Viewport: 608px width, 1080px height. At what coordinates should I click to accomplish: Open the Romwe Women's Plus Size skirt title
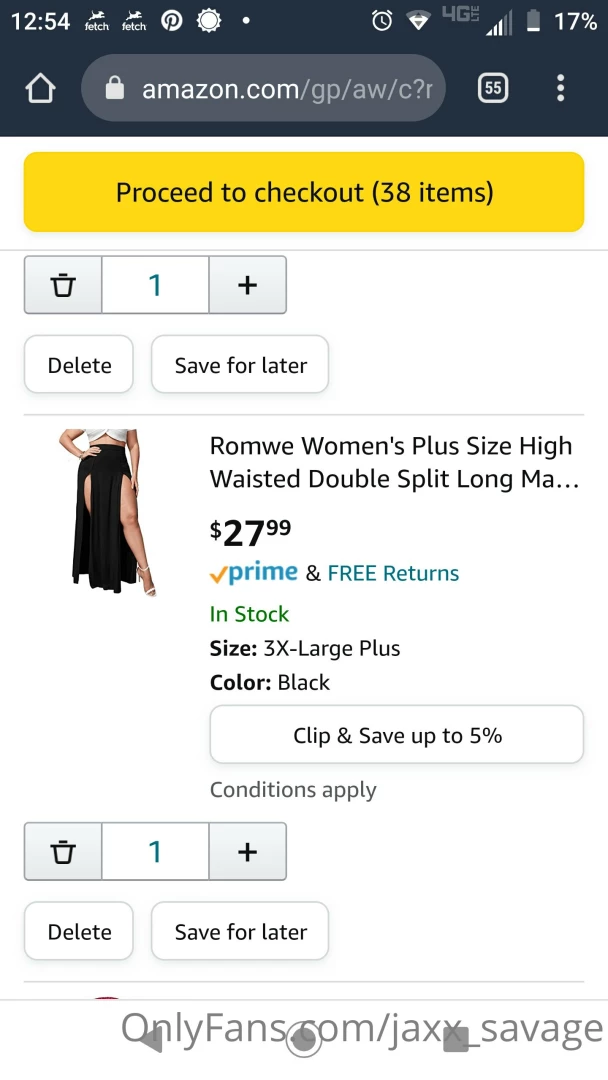[392, 462]
